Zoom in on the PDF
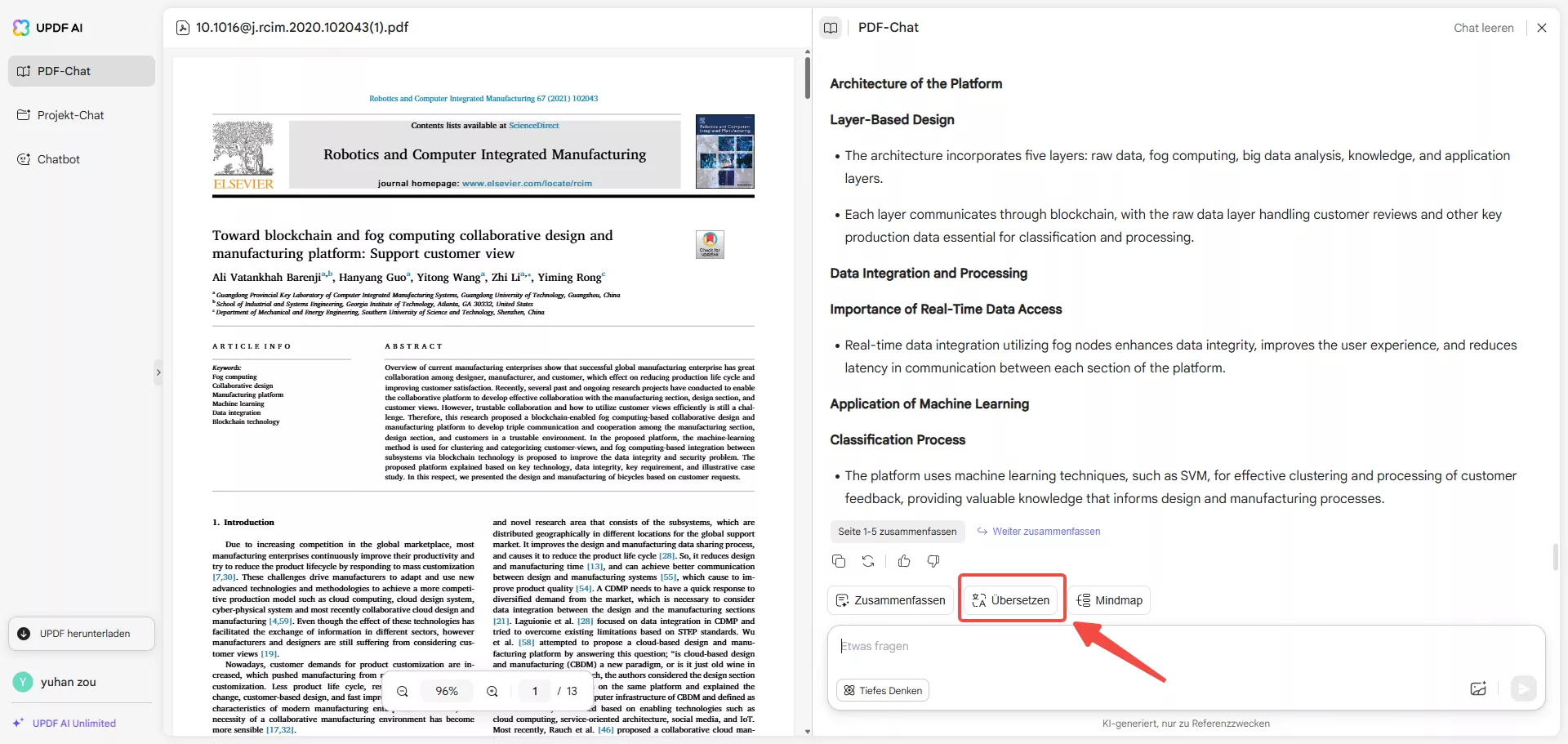The image size is (1568, 744). tap(492, 692)
